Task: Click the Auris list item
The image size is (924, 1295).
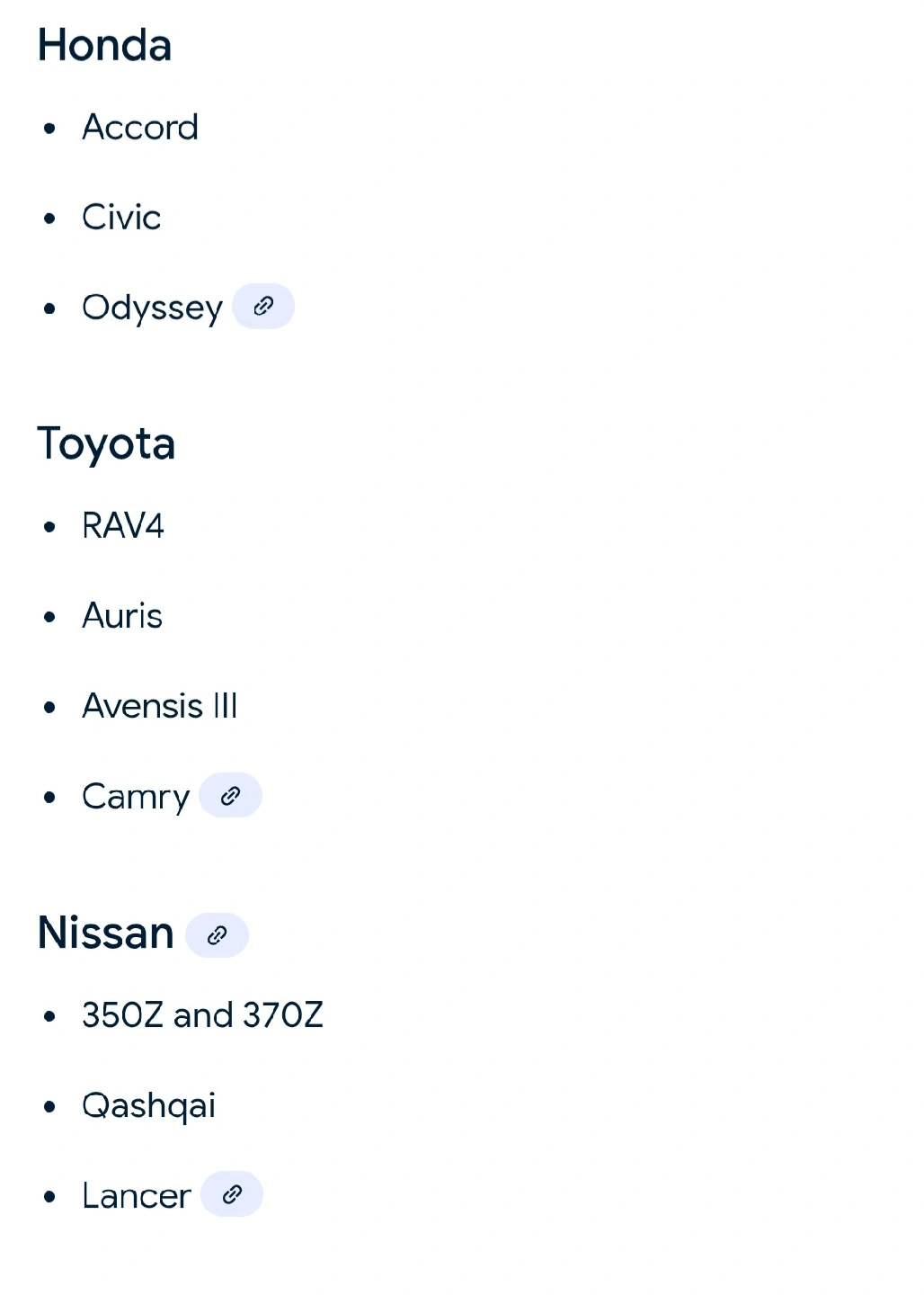Action: (122, 616)
